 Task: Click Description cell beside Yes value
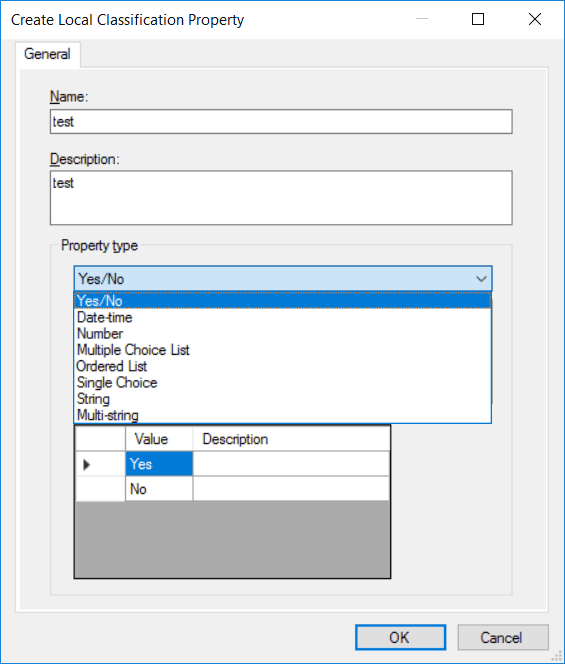[291, 464]
